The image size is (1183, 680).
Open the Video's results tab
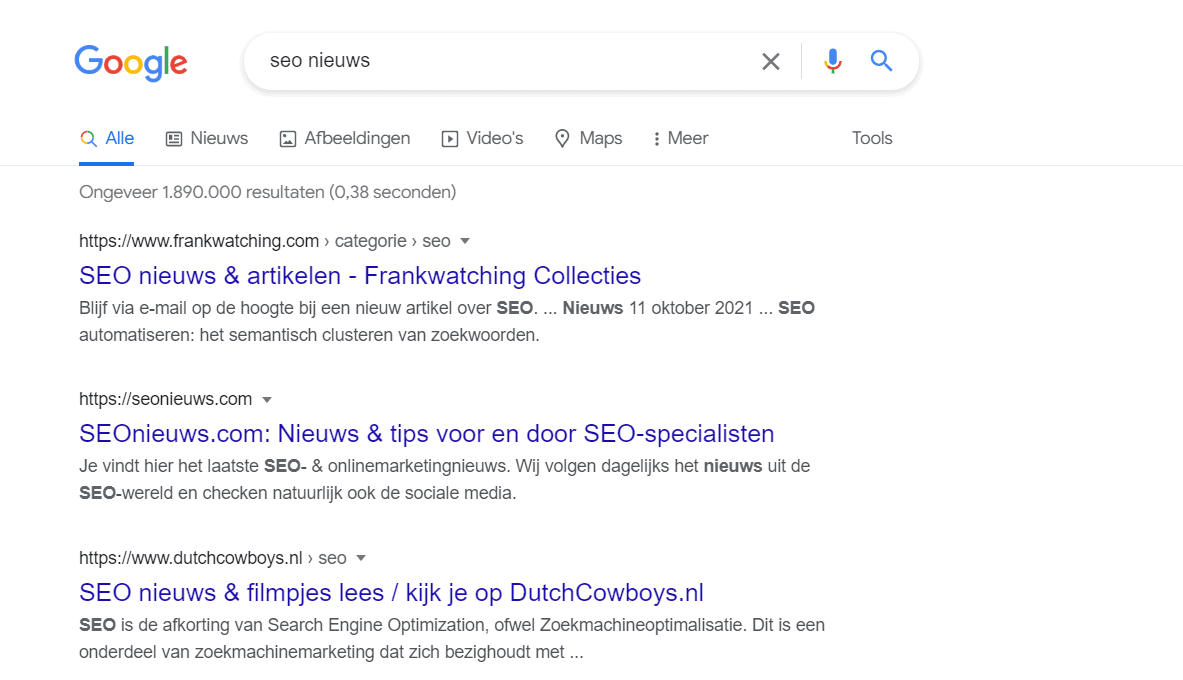483,139
